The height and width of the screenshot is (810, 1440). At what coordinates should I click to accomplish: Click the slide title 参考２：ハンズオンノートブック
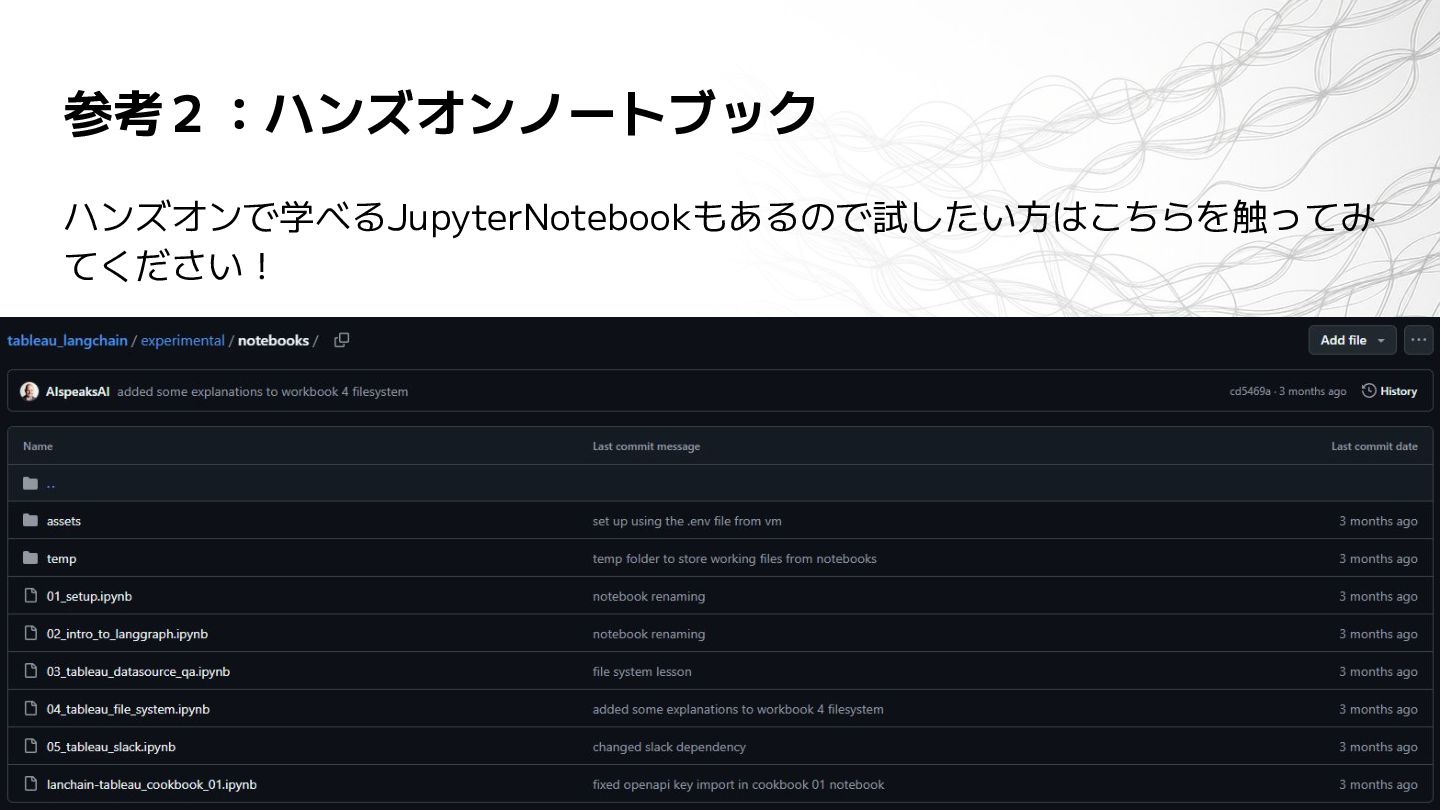[441, 113]
